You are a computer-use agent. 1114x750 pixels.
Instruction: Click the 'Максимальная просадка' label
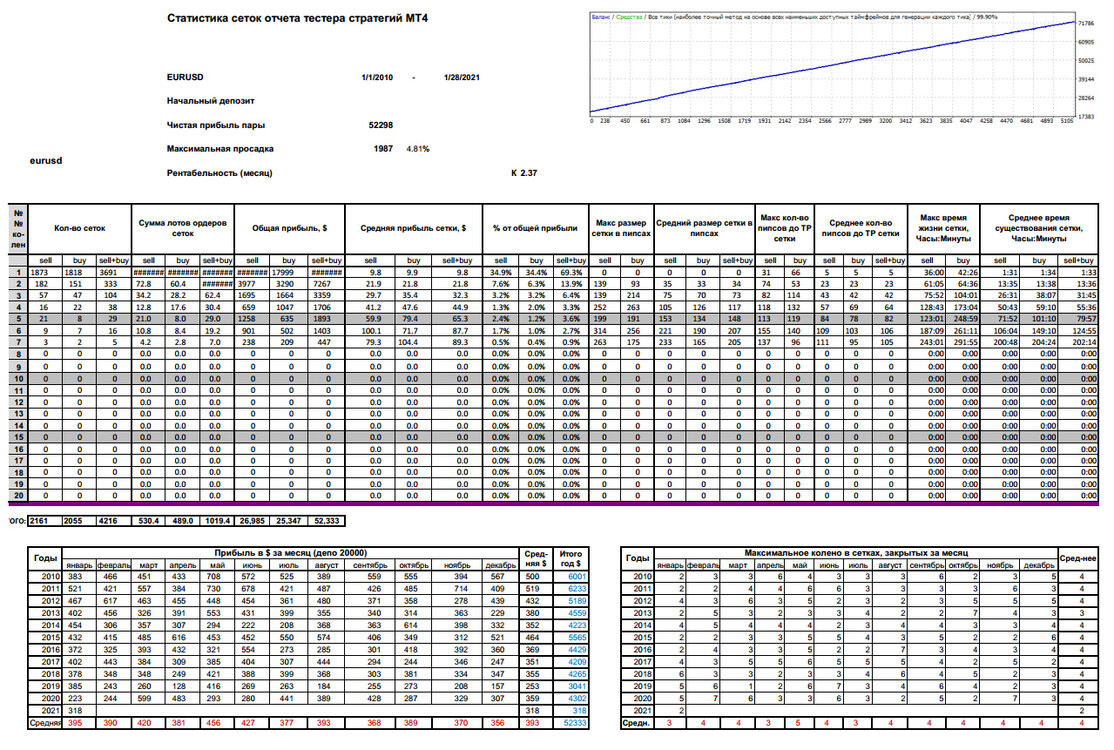pyautogui.click(x=220, y=149)
